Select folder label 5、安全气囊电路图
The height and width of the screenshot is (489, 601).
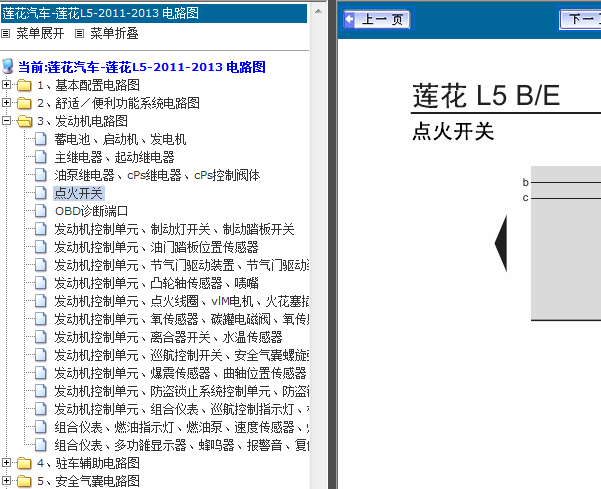coord(88,481)
